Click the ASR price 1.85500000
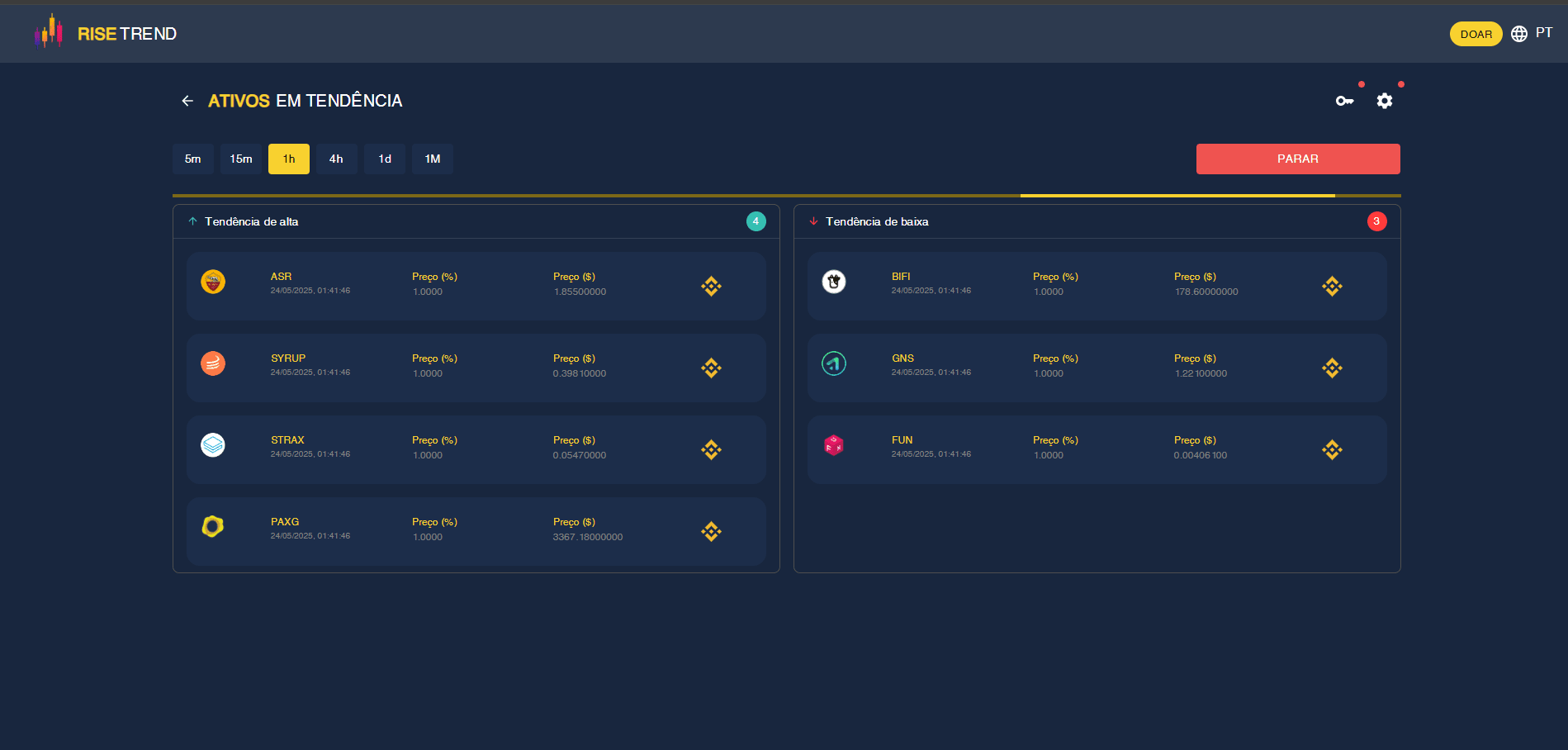Screen dimensions: 1568x750 pos(580,292)
